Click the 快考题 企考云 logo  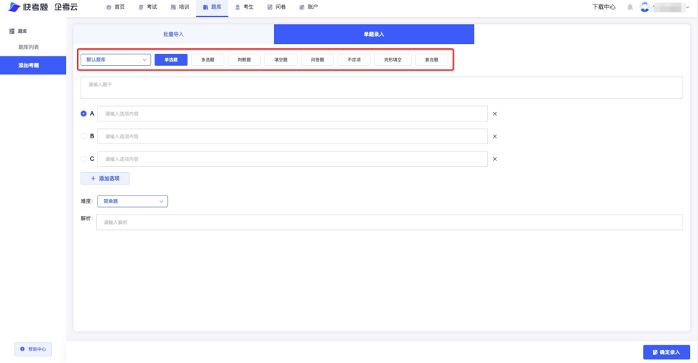pyautogui.click(x=43, y=7)
